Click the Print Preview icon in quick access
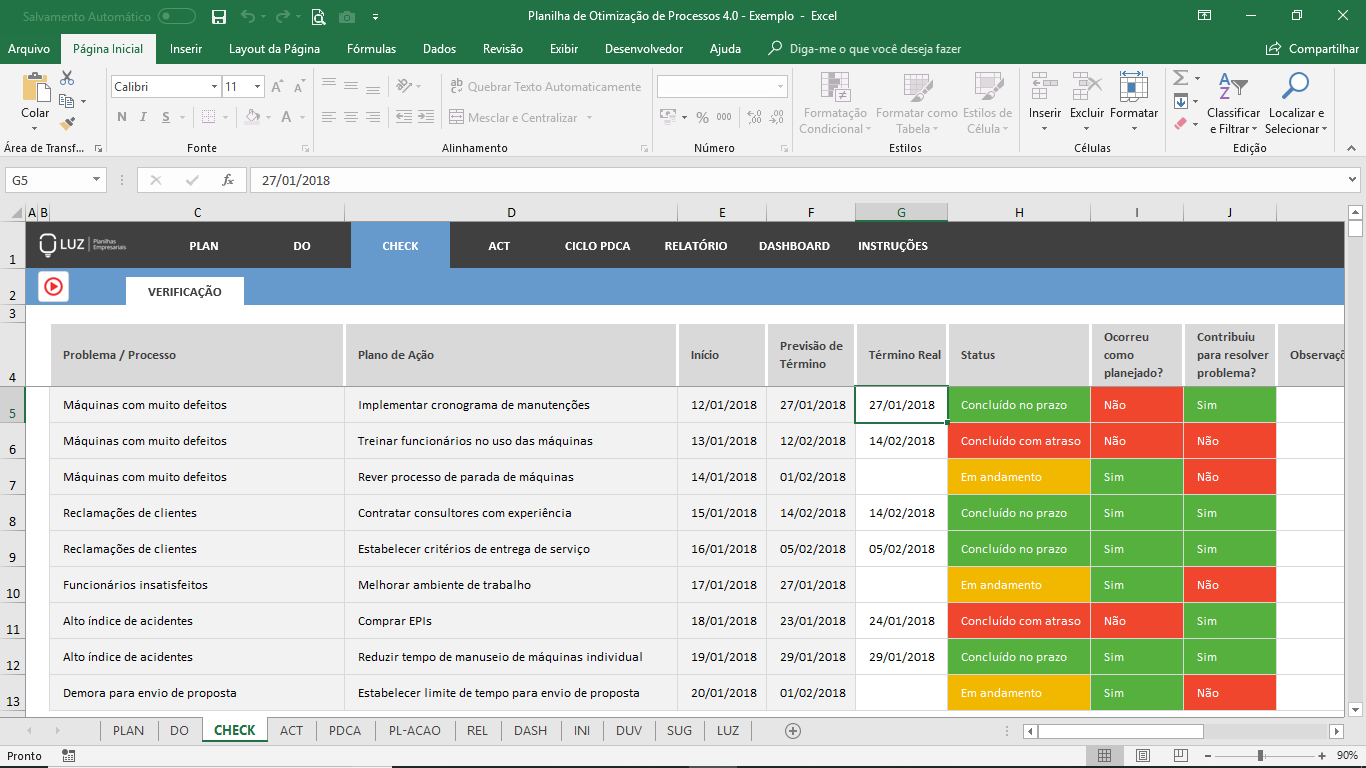This screenshot has height=768, width=1366. point(318,16)
